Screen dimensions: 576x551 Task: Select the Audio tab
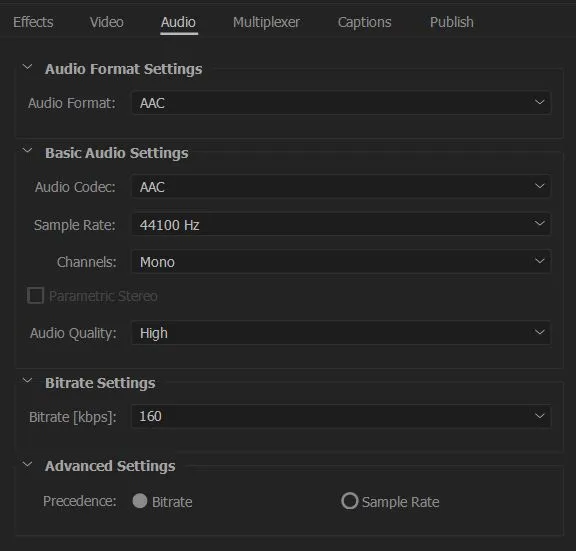tap(179, 22)
